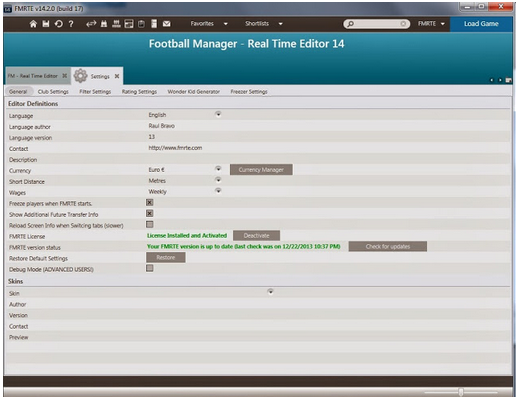Open the Freezer Settings tab
The height and width of the screenshot is (397, 516).
pyautogui.click(x=249, y=91)
